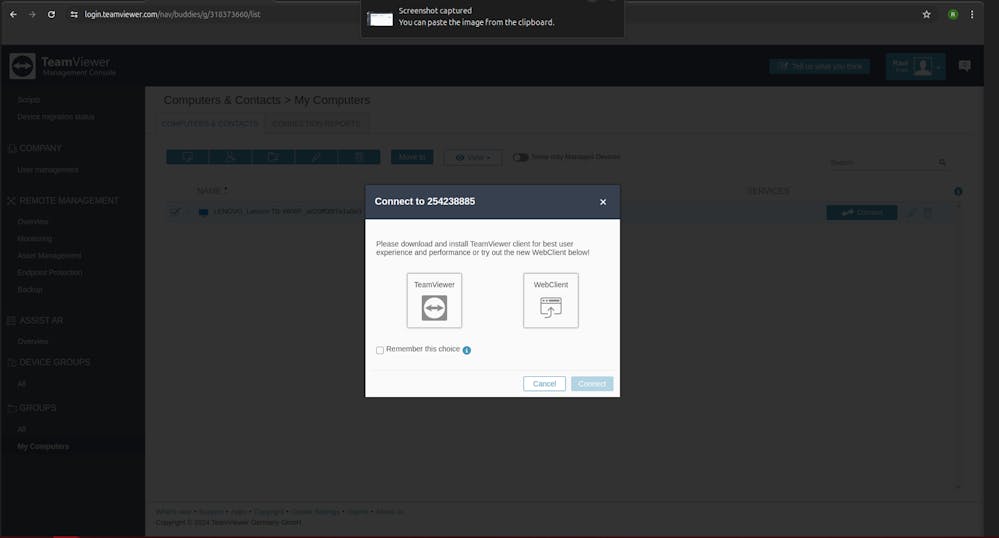Close the Connect to 254238885 dialog
The width and height of the screenshot is (999, 538).
coord(603,202)
